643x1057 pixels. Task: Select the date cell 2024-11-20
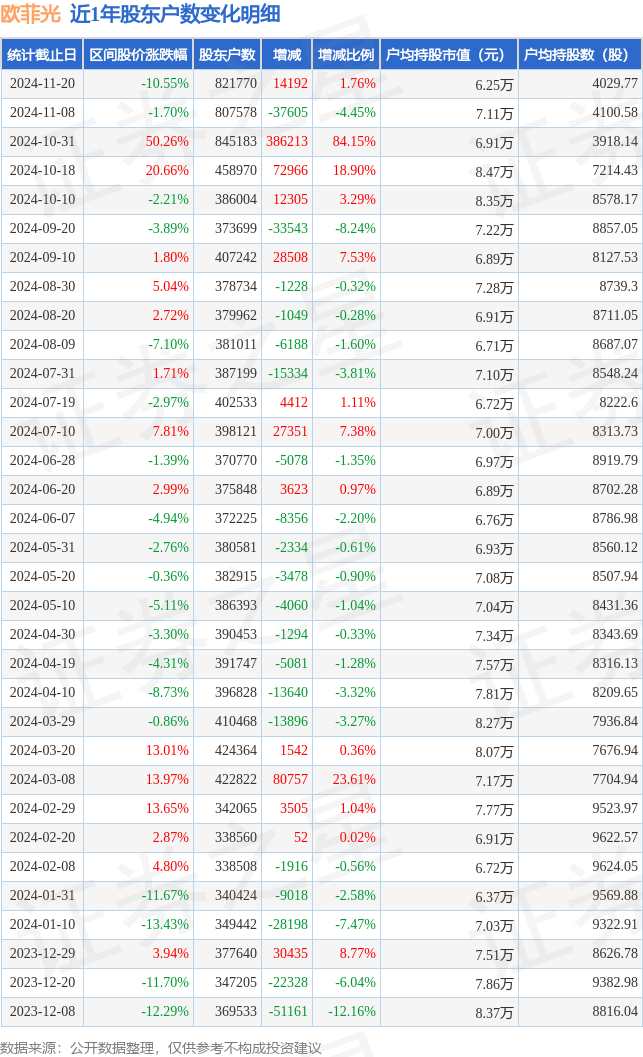click(x=42, y=84)
